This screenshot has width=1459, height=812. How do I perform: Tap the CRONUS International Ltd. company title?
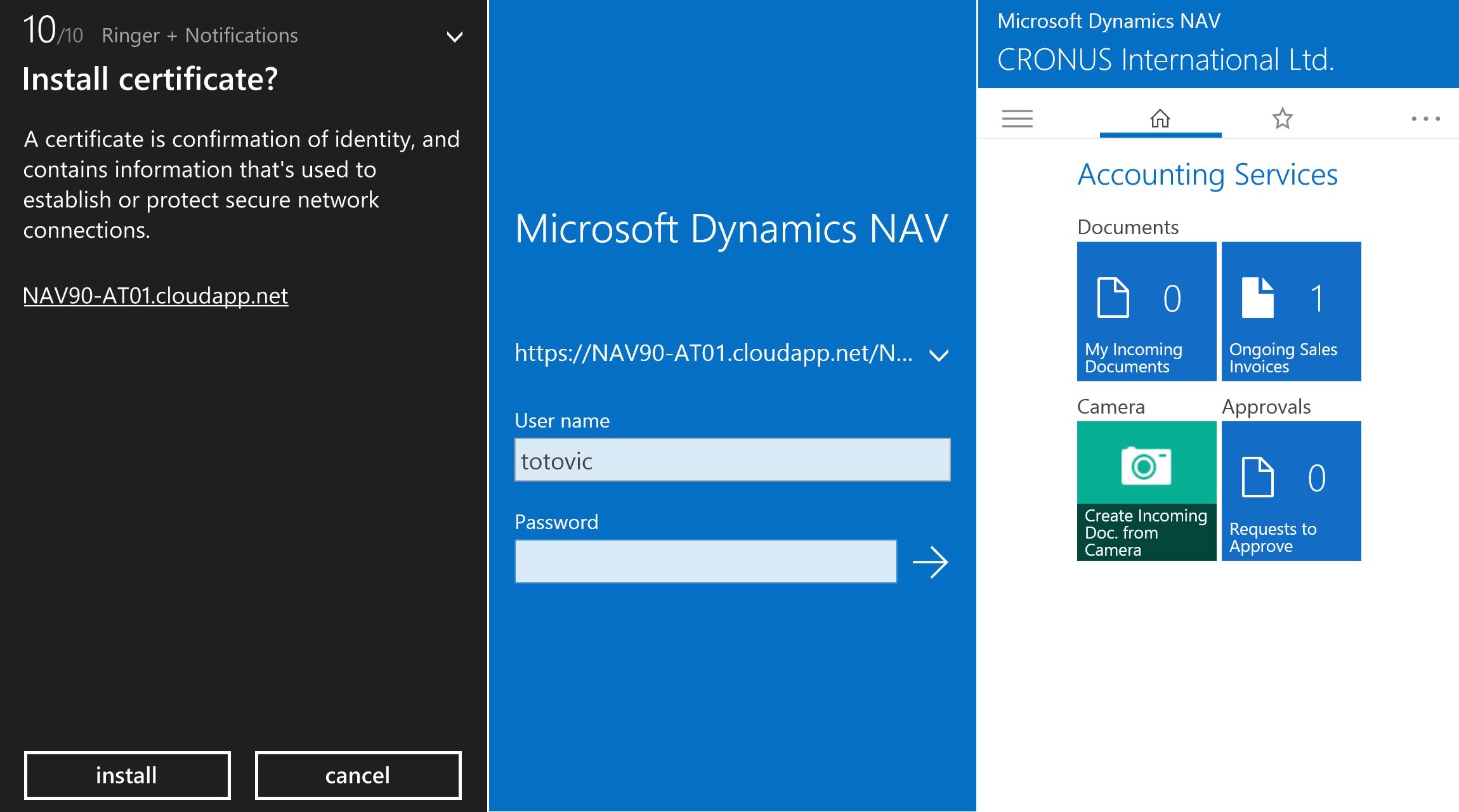pyautogui.click(x=1165, y=60)
